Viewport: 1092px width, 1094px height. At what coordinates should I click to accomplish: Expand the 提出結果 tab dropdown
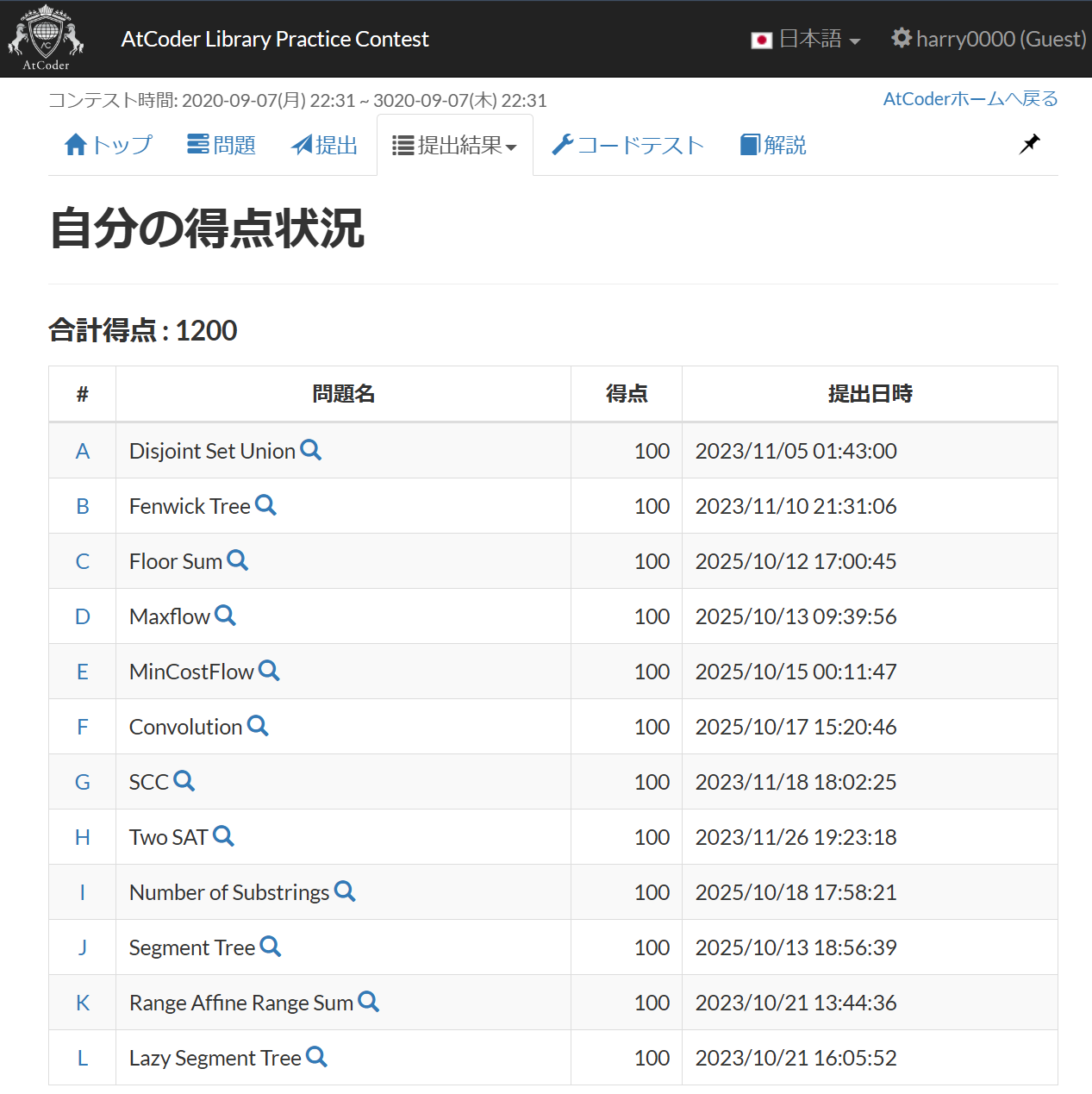(454, 146)
